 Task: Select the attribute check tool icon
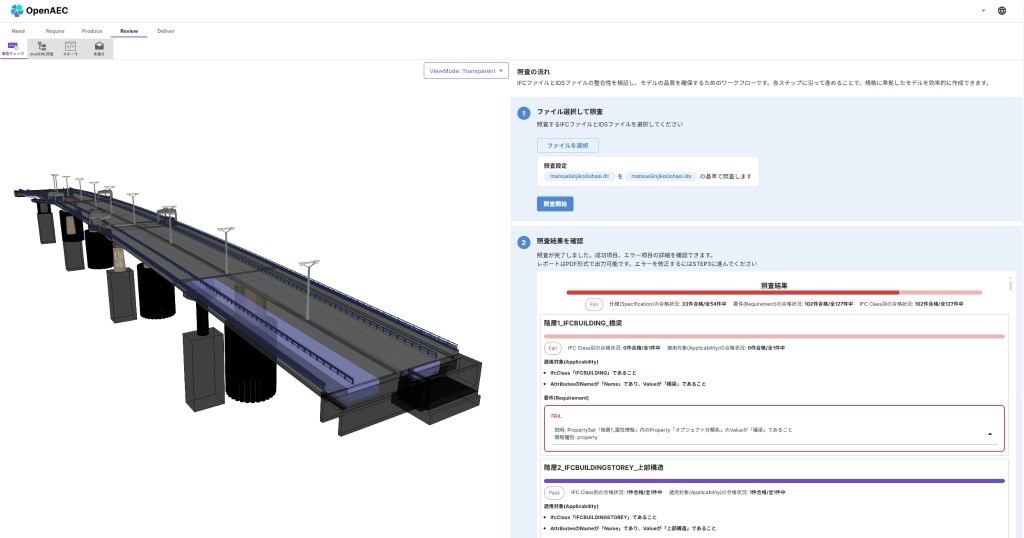13,48
